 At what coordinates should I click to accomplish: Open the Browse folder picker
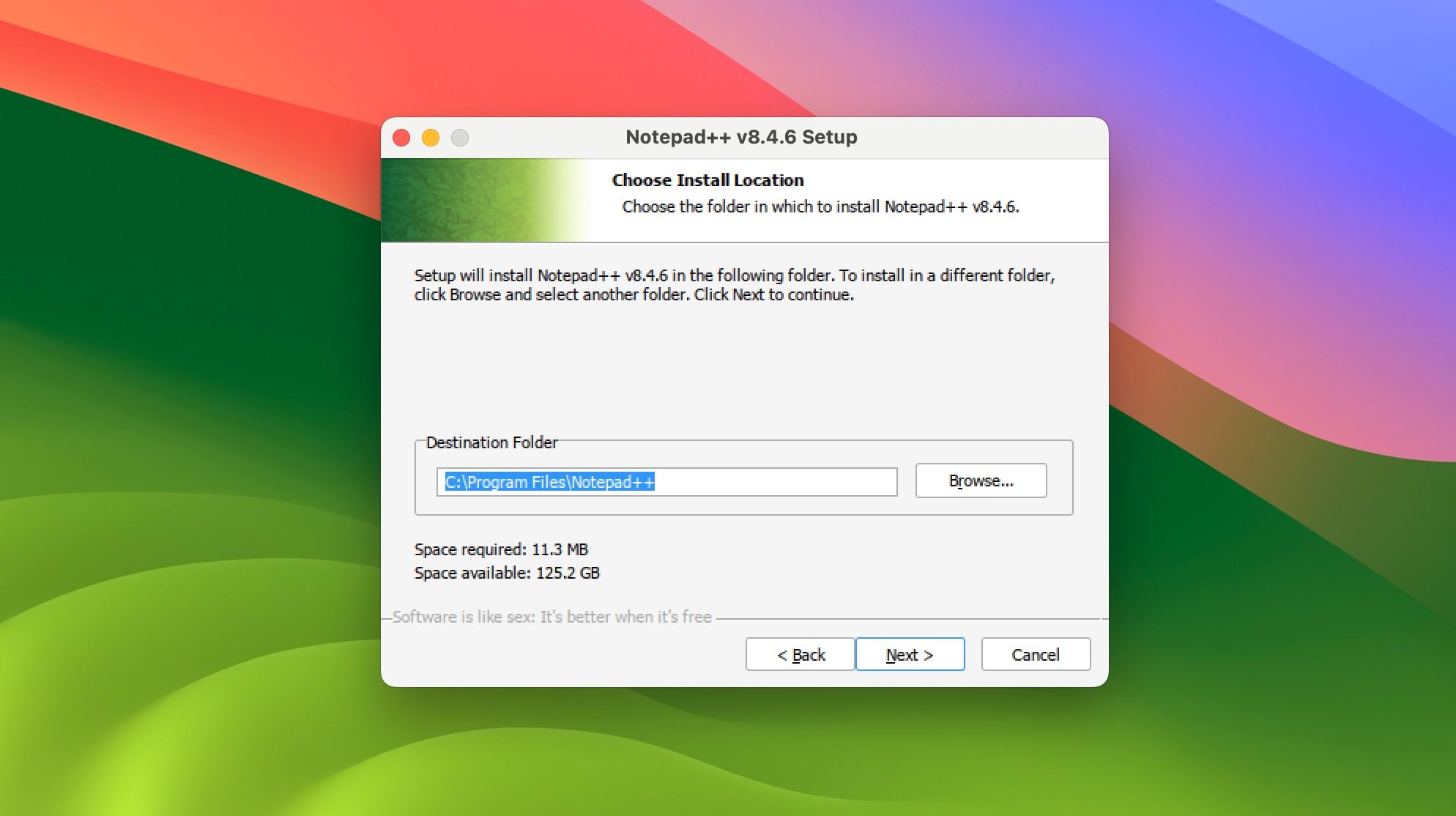click(981, 481)
